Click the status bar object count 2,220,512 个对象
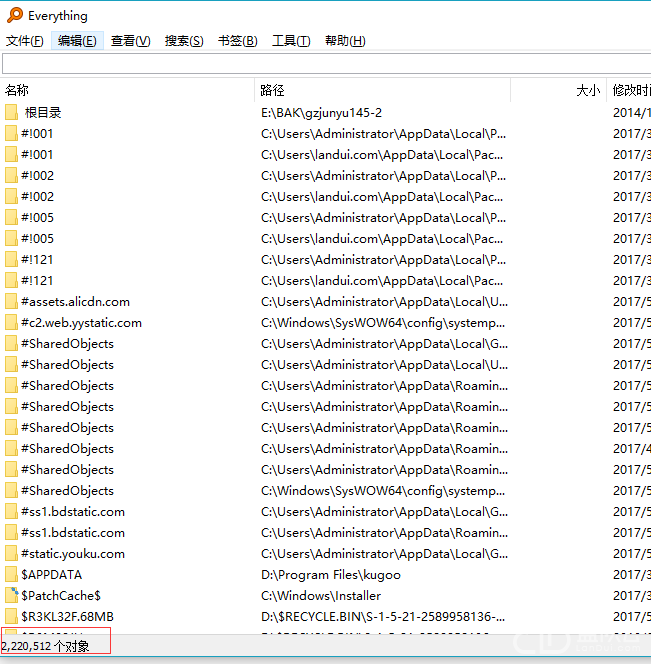Viewport: 651px width, 664px height. coord(45,646)
